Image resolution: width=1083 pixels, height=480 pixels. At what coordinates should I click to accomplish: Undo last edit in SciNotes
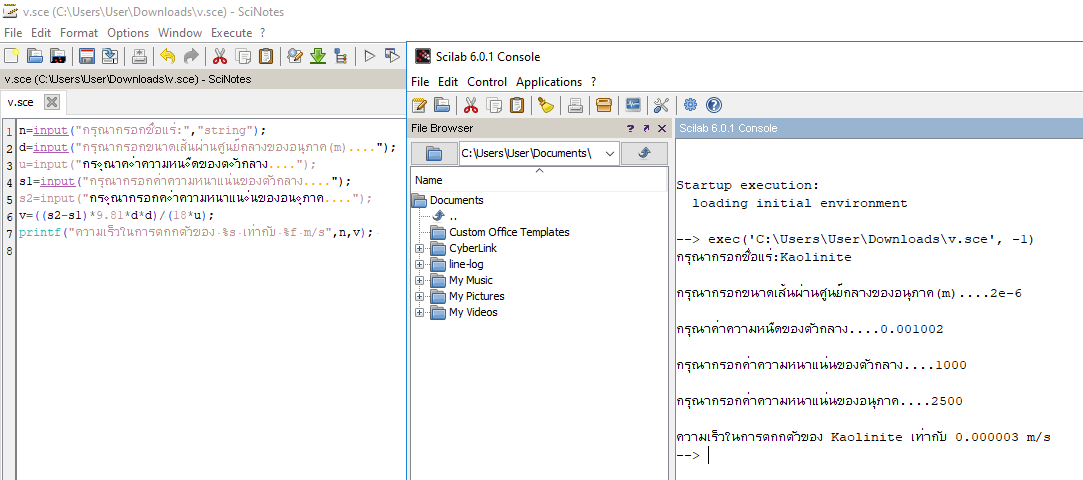coord(167,56)
